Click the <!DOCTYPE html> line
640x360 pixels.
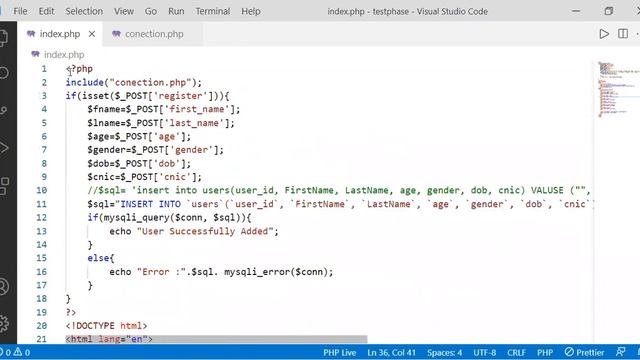pyautogui.click(x=106, y=326)
